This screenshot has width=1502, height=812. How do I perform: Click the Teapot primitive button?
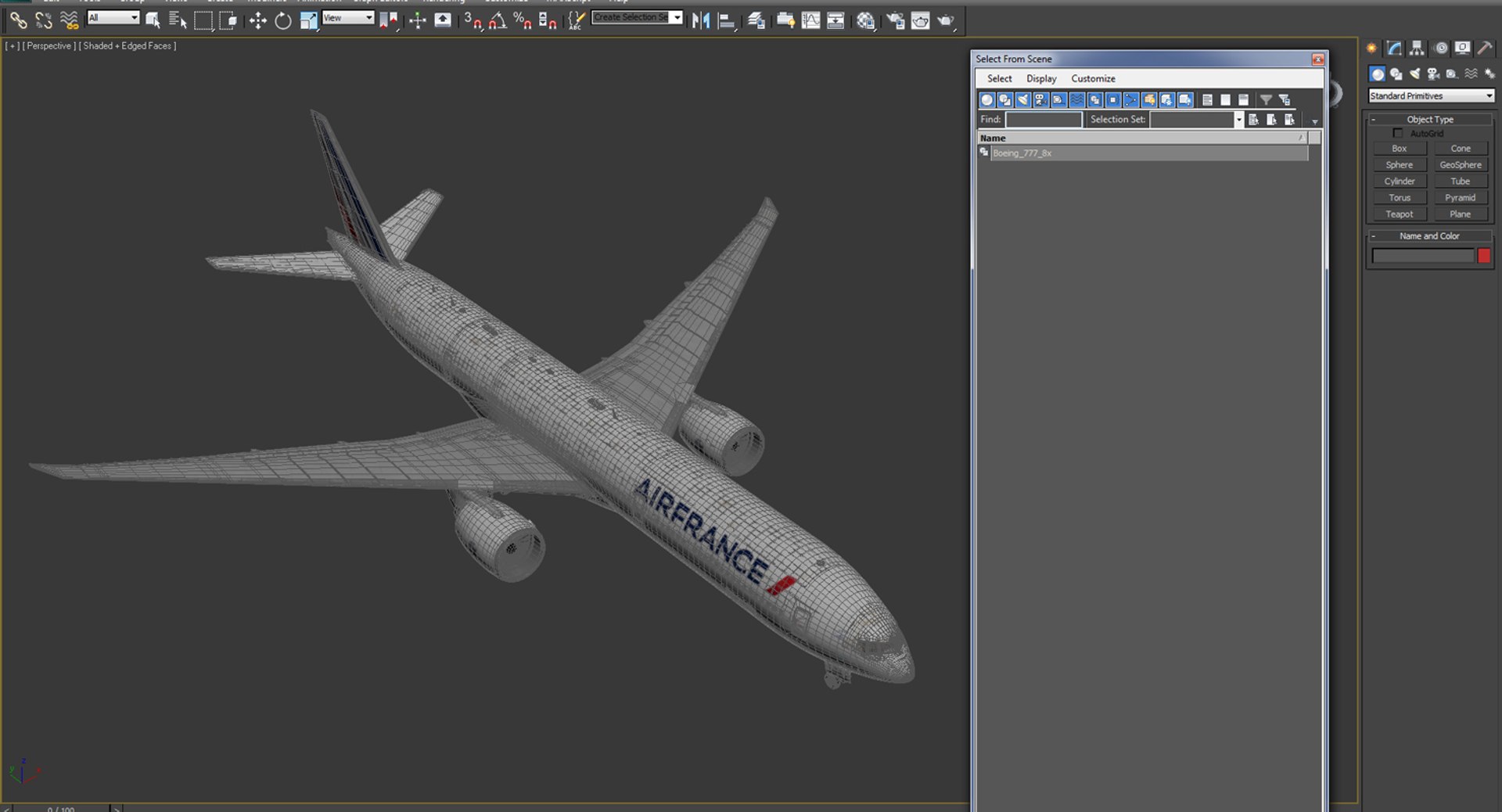coord(1399,214)
